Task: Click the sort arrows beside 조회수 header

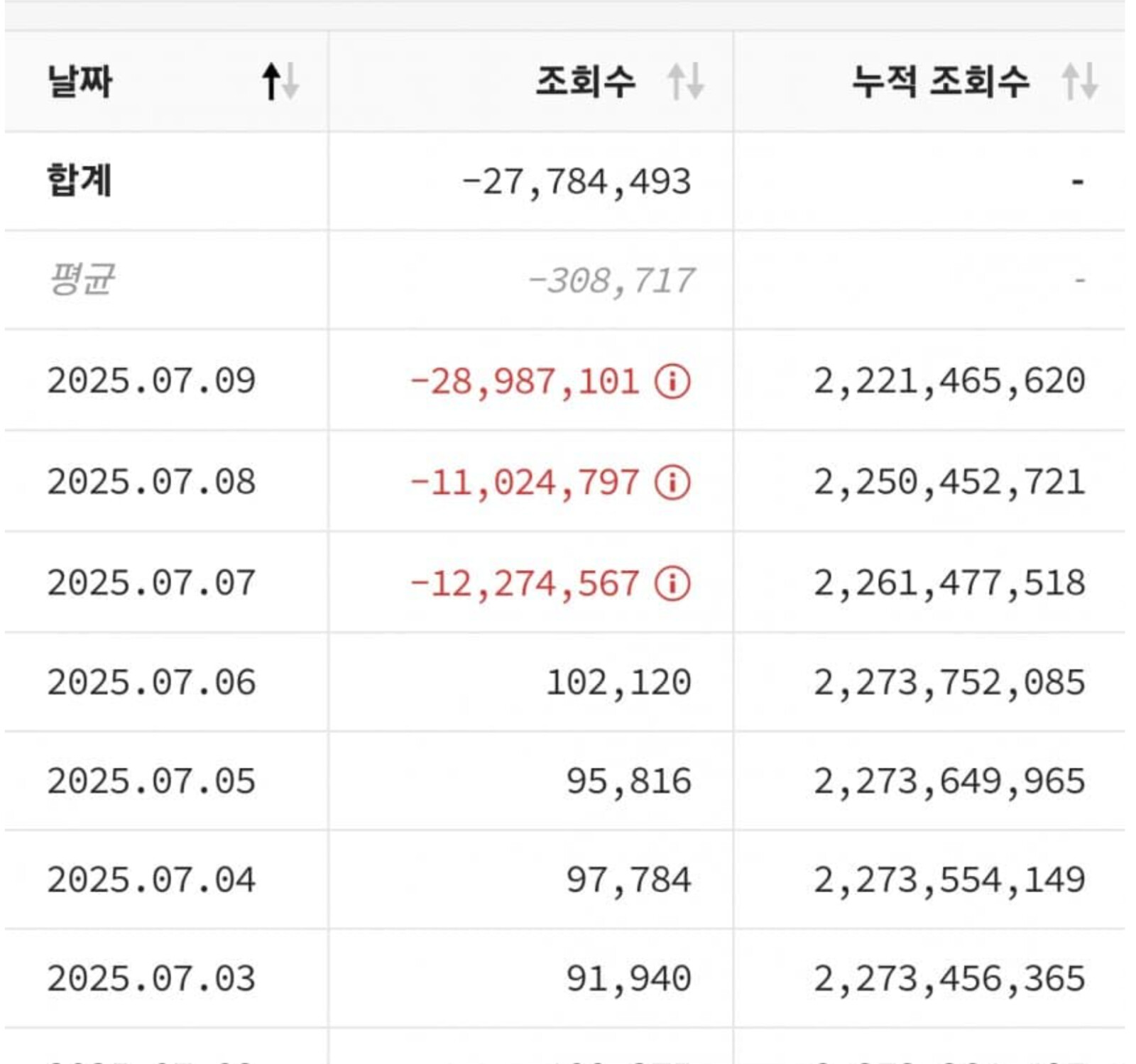Action: coord(685,82)
